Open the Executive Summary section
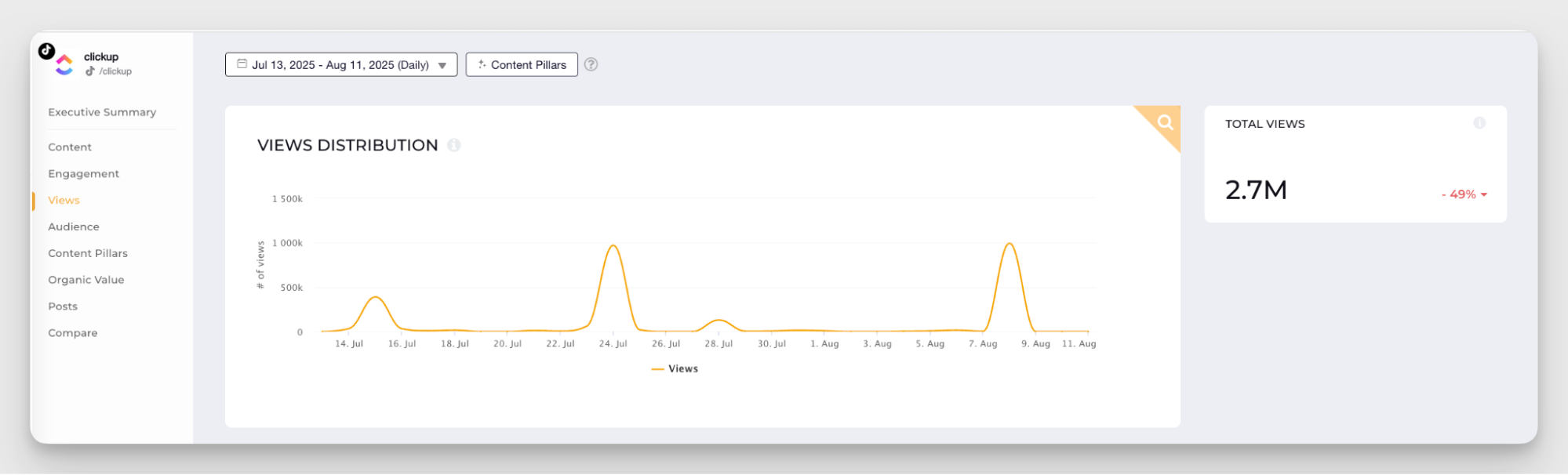Screen dimensions: 1568x475 click(102, 112)
